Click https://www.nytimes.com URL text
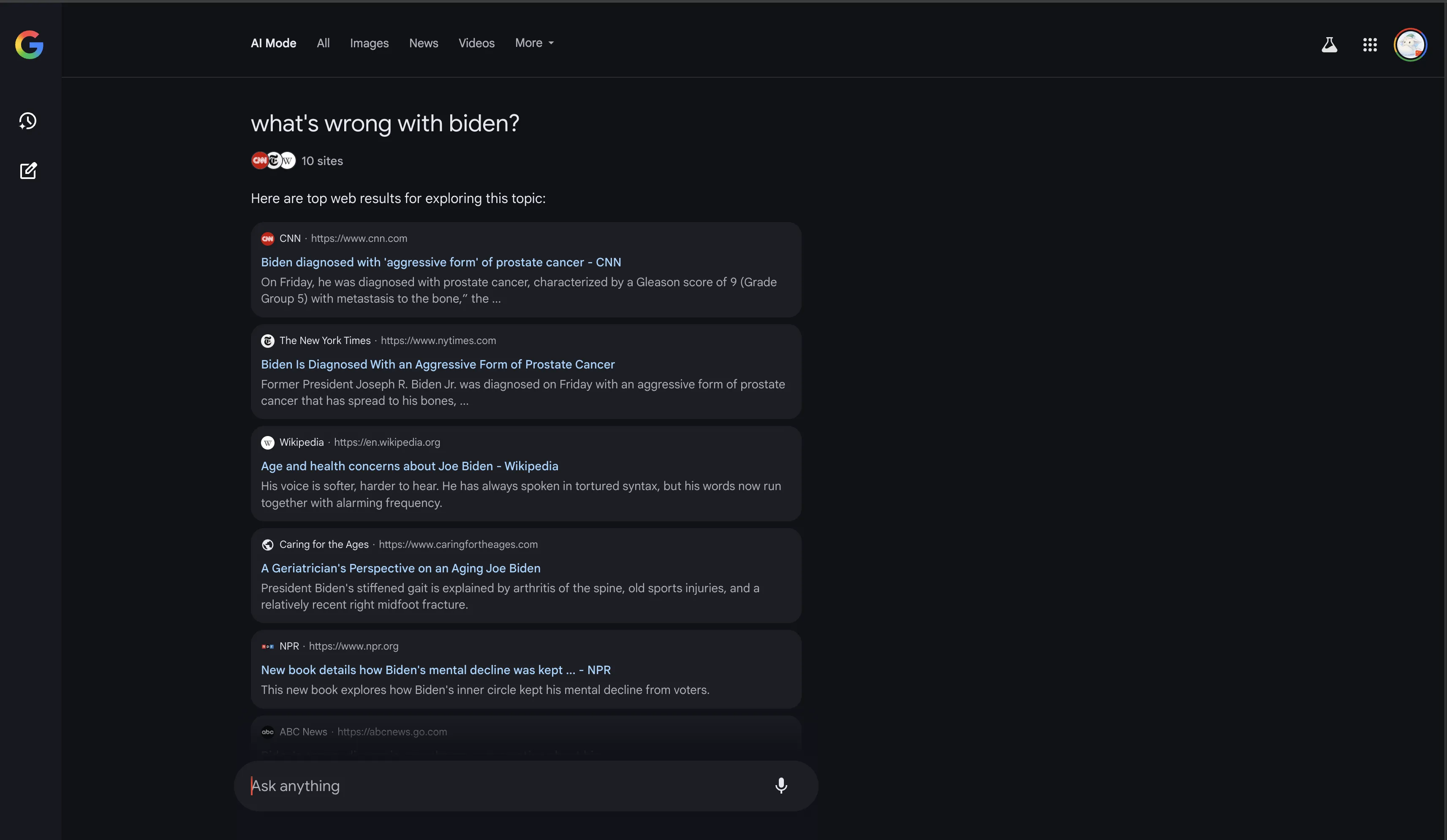 (x=438, y=340)
